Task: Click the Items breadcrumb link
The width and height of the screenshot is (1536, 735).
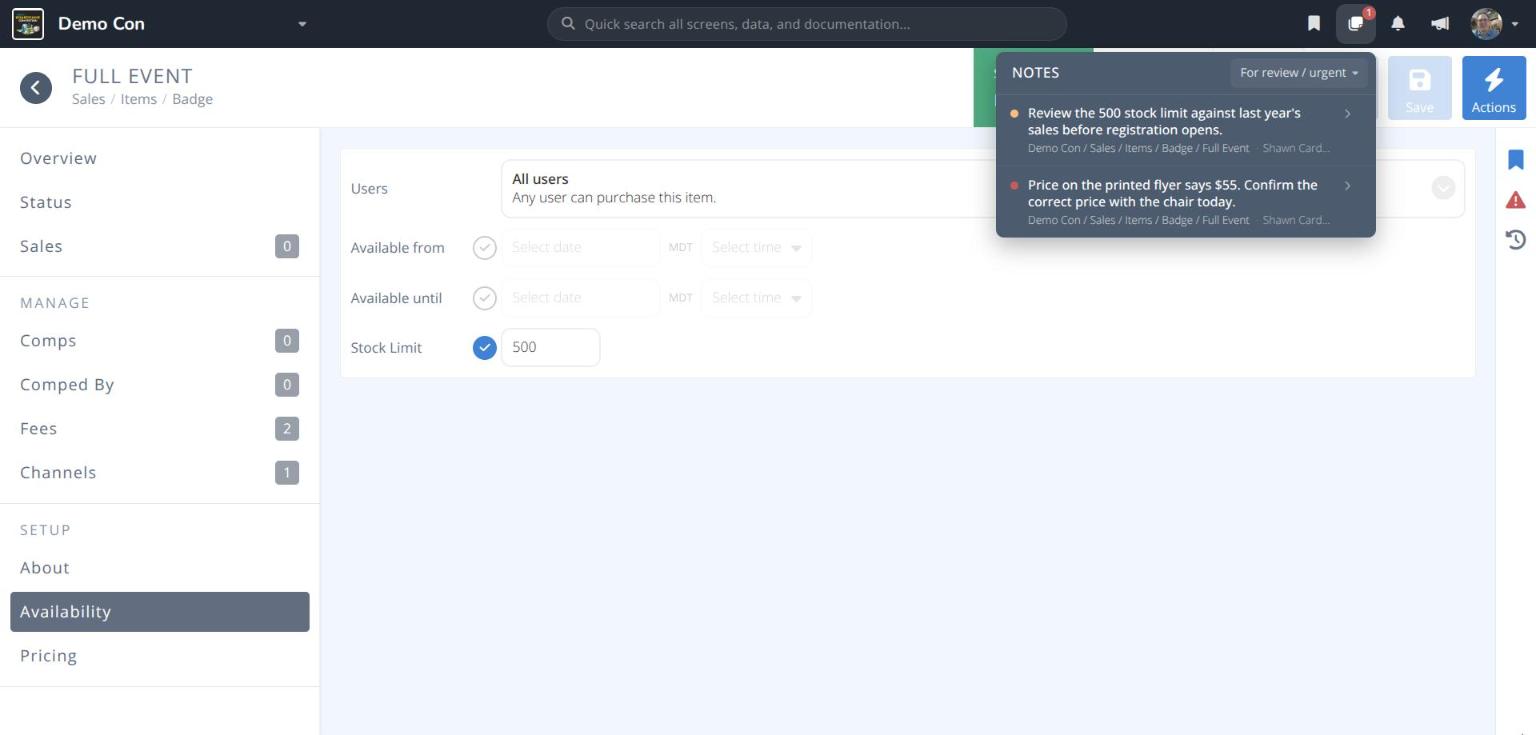Action: pyautogui.click(x=139, y=99)
